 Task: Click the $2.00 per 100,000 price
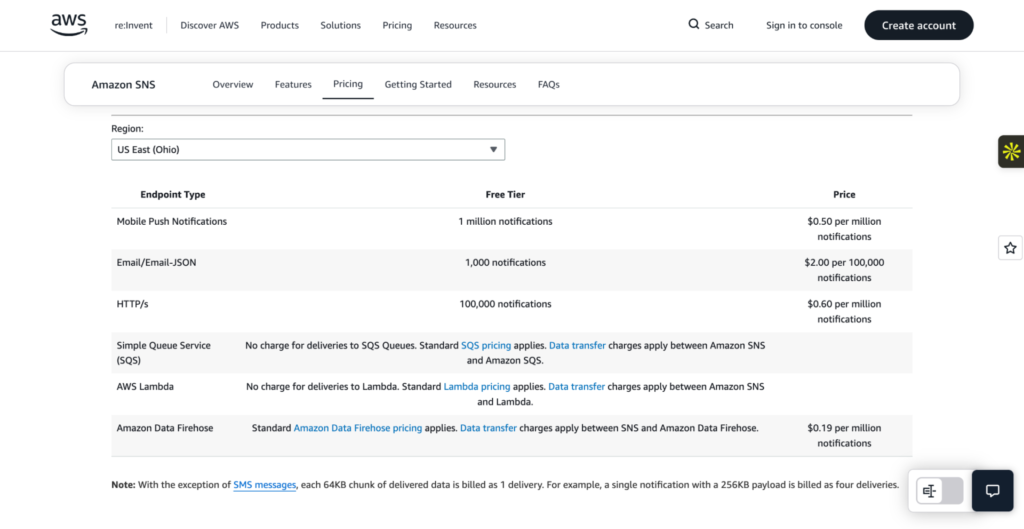point(844,270)
